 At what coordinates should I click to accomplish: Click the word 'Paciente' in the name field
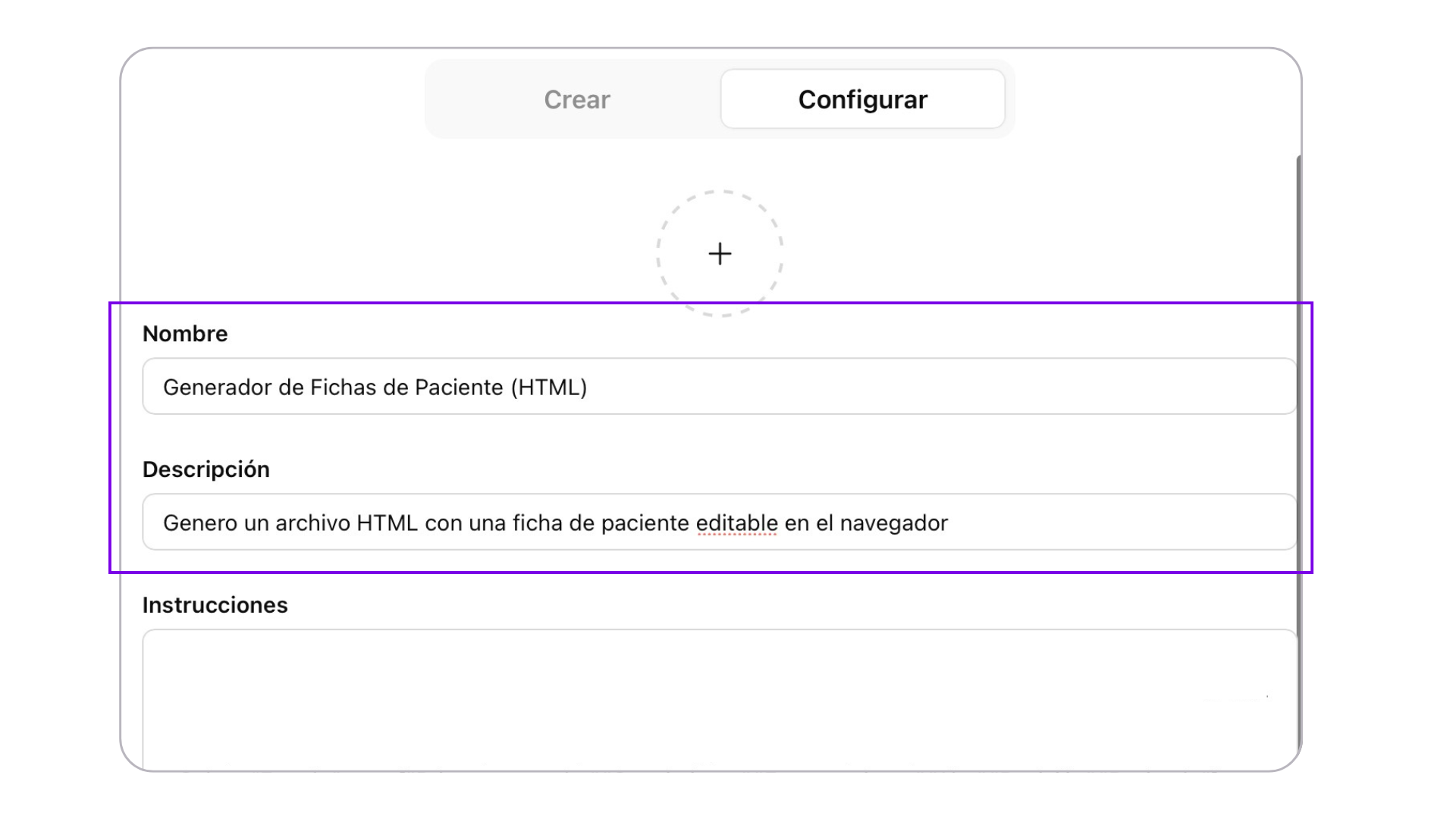tap(459, 388)
